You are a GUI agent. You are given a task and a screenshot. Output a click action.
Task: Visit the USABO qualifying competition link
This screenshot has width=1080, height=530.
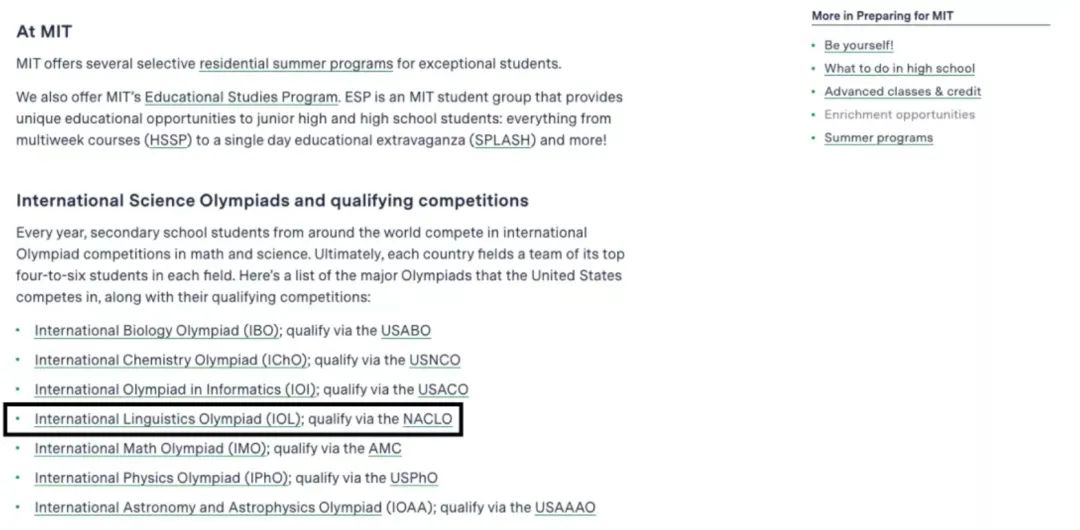tap(406, 330)
